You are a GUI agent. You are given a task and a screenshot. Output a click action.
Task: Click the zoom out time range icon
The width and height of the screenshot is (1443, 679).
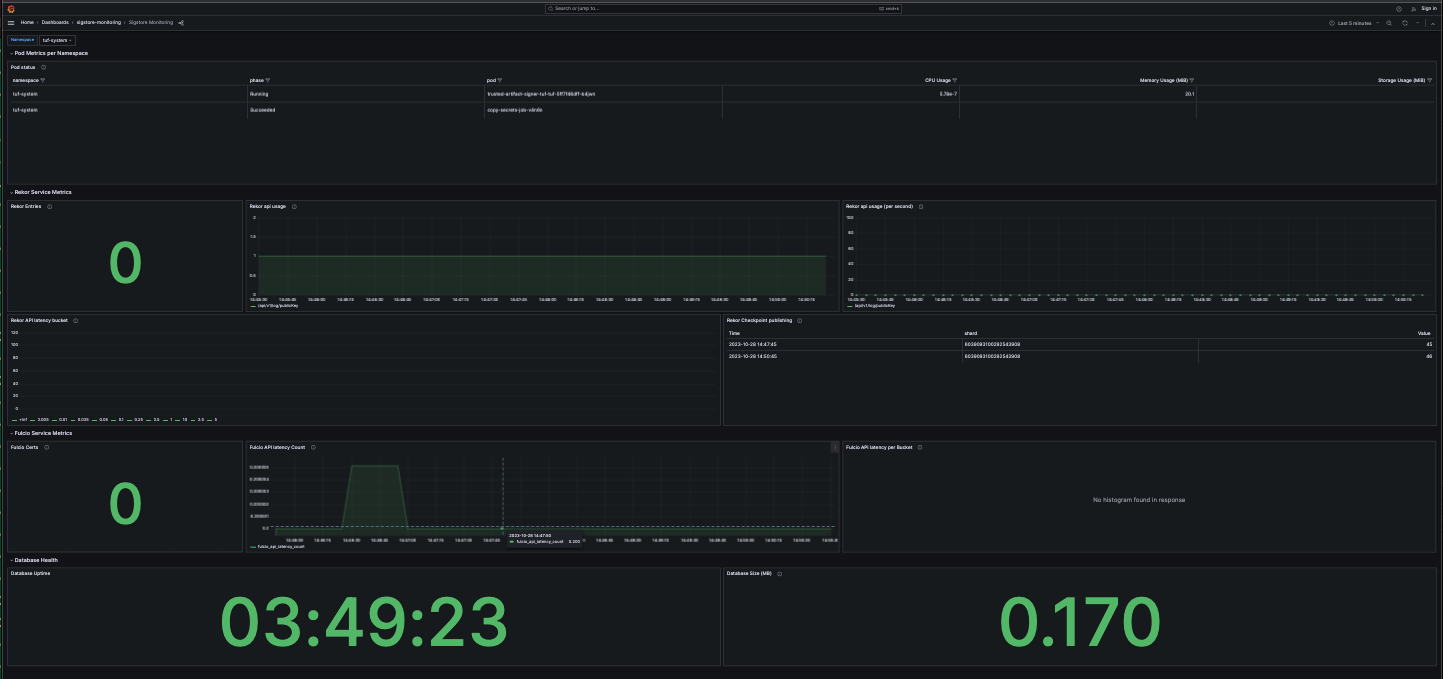(x=1389, y=22)
